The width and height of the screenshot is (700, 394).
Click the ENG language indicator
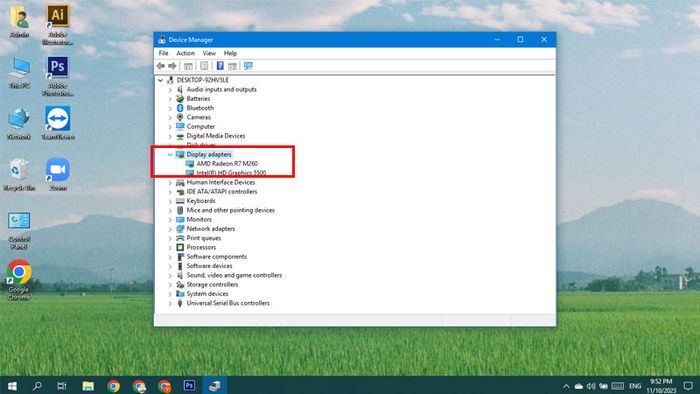click(635, 386)
